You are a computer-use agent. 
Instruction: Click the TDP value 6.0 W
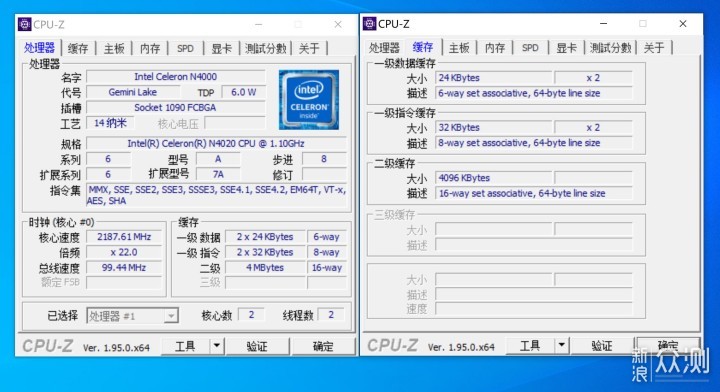tap(243, 92)
